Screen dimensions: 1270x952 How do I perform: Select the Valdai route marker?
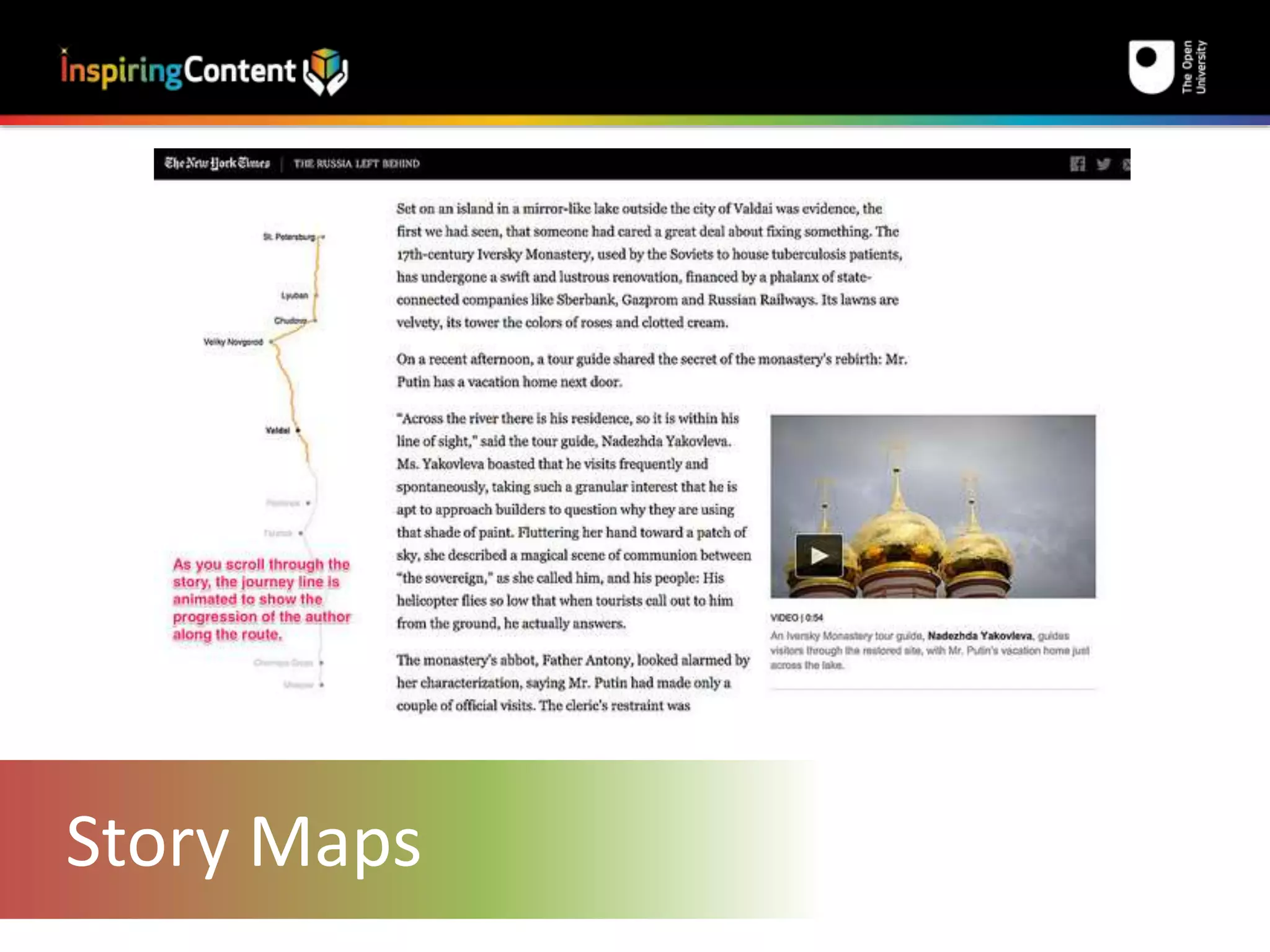point(298,430)
